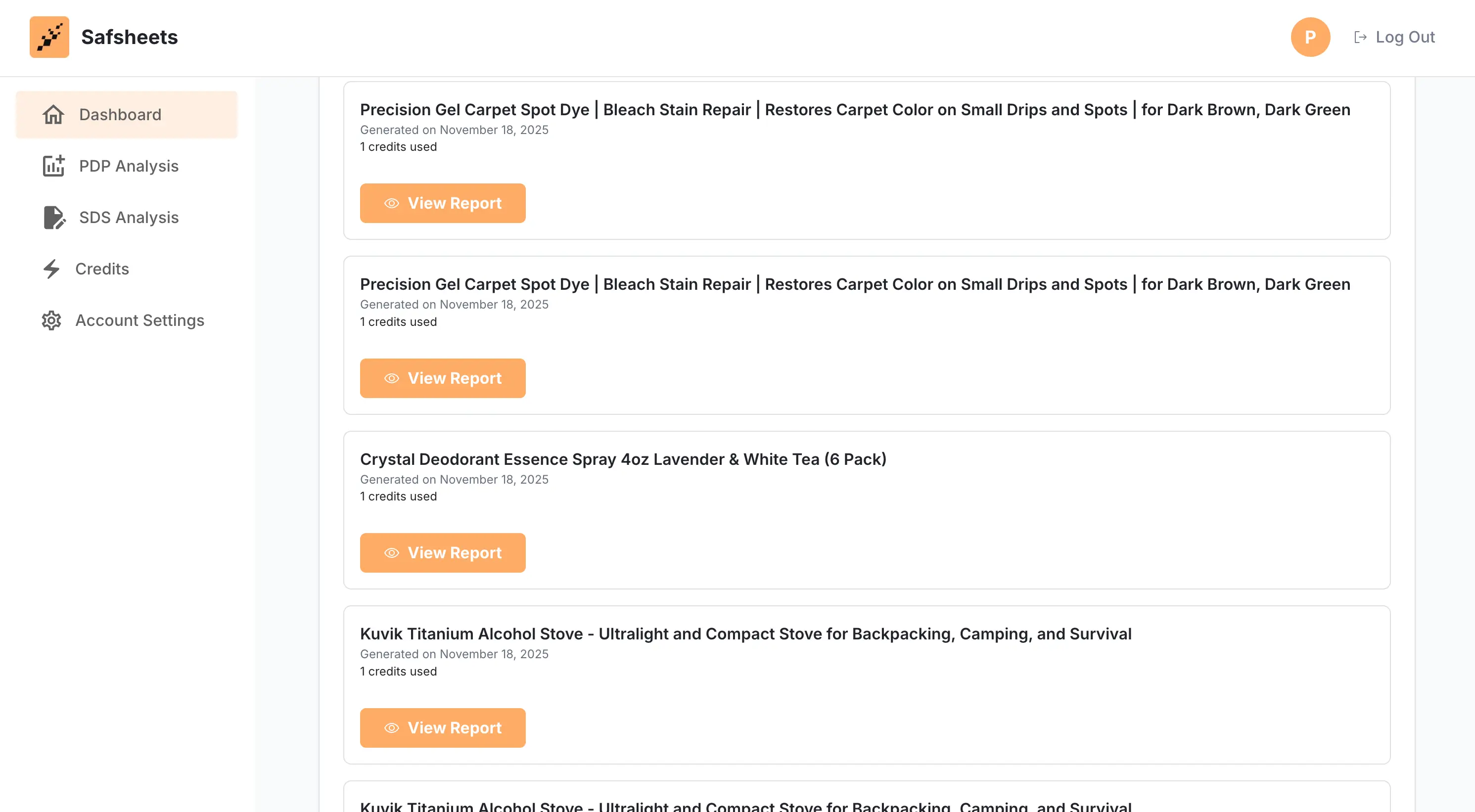Open SDS Analysis from the sidebar
Image resolution: width=1475 pixels, height=812 pixels.
pos(128,218)
